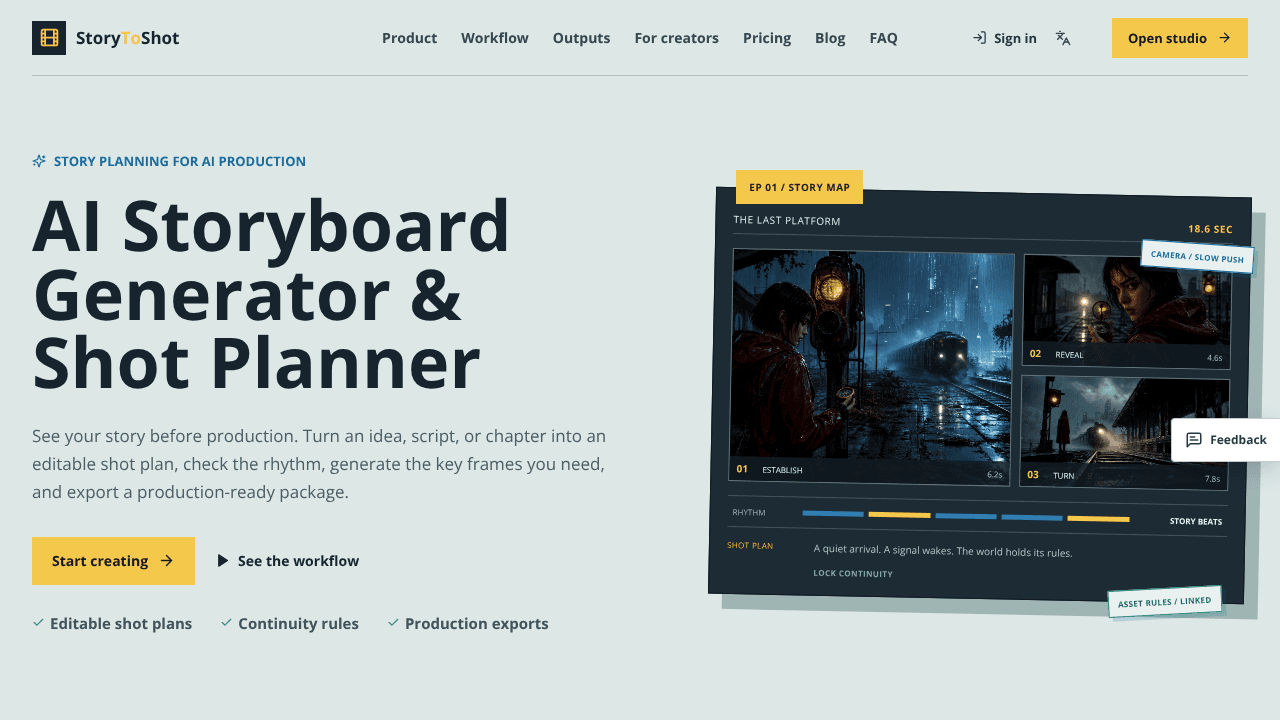The image size is (1280, 720).
Task: Click the LOCK CONTINUITY text
Action: coord(853,573)
